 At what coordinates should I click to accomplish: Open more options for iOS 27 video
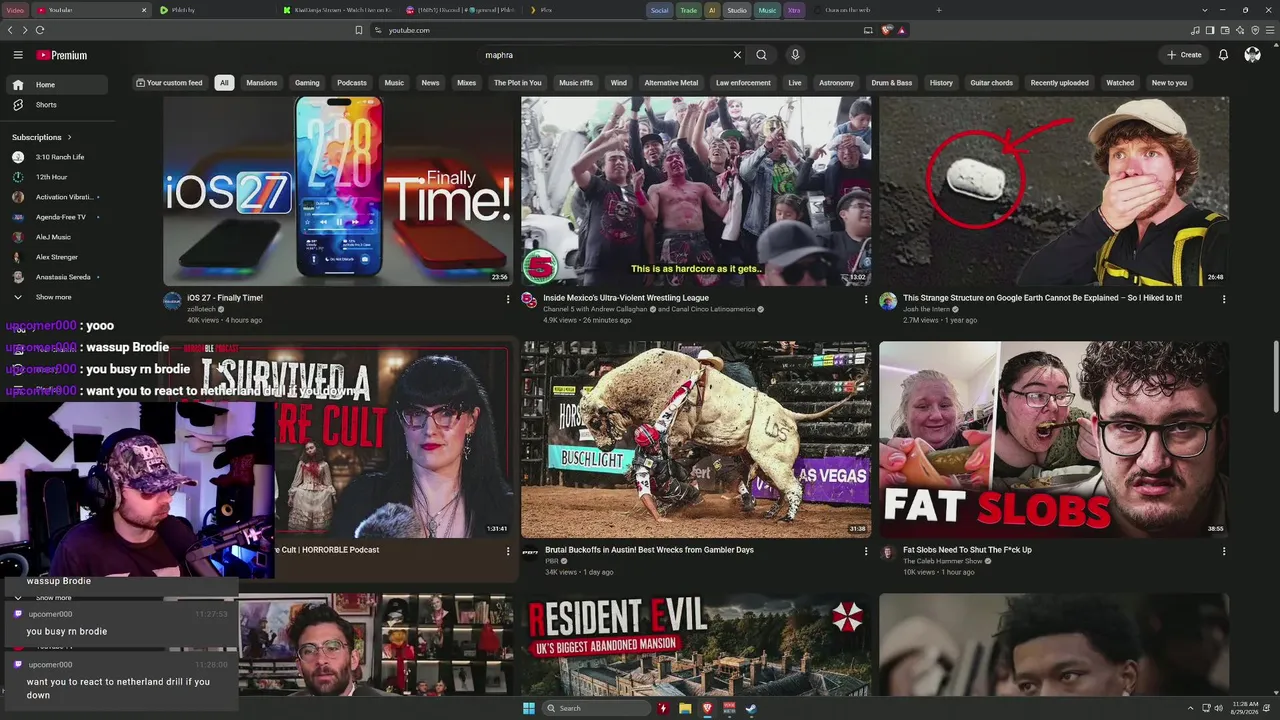508,299
